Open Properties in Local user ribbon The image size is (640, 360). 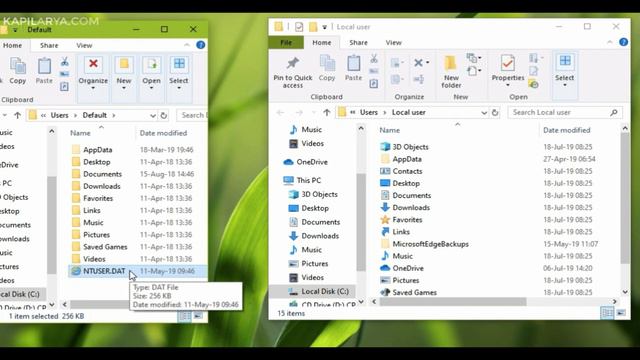pos(507,70)
